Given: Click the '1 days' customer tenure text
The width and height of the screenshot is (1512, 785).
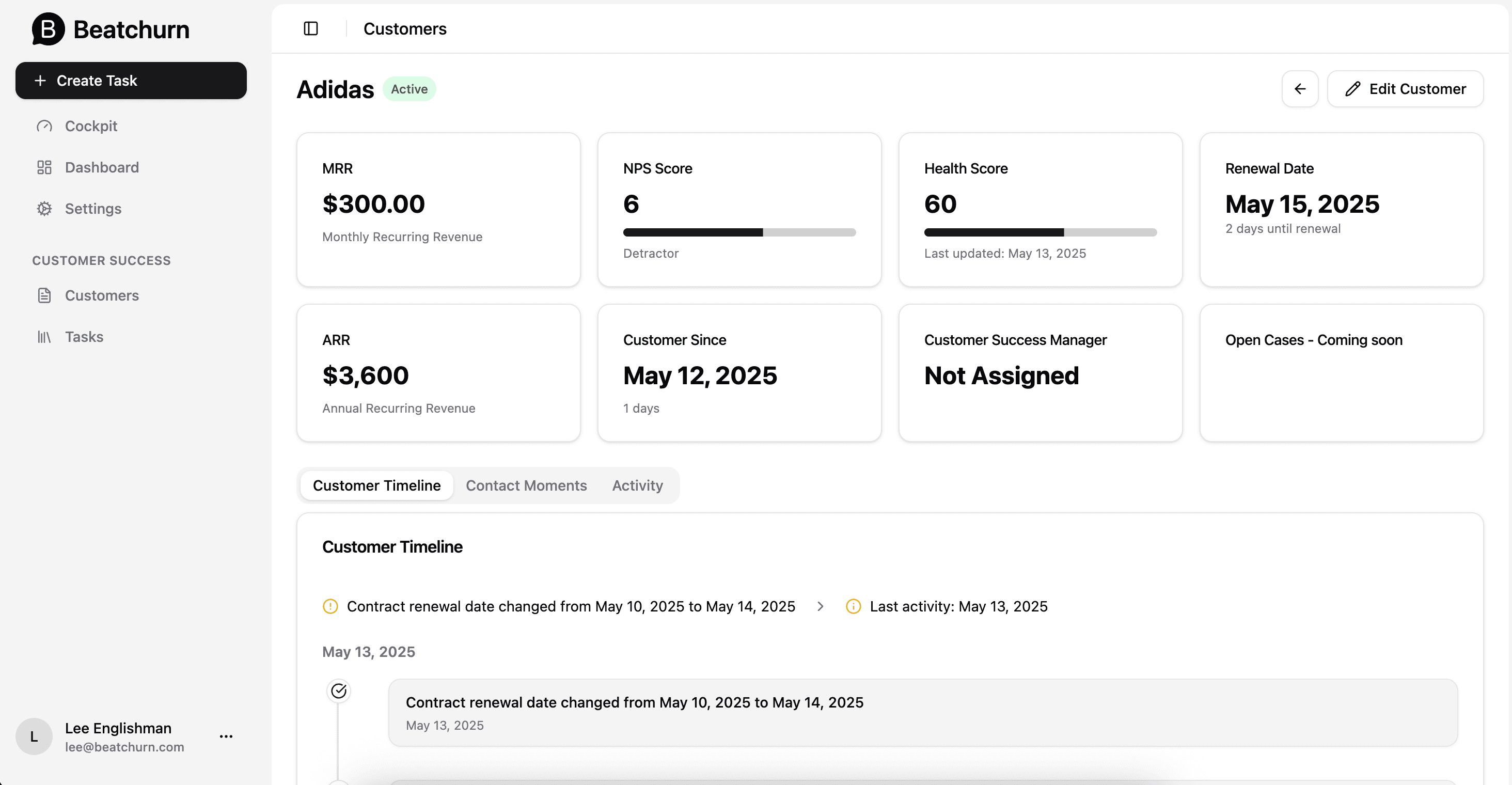Looking at the screenshot, I should point(641,408).
